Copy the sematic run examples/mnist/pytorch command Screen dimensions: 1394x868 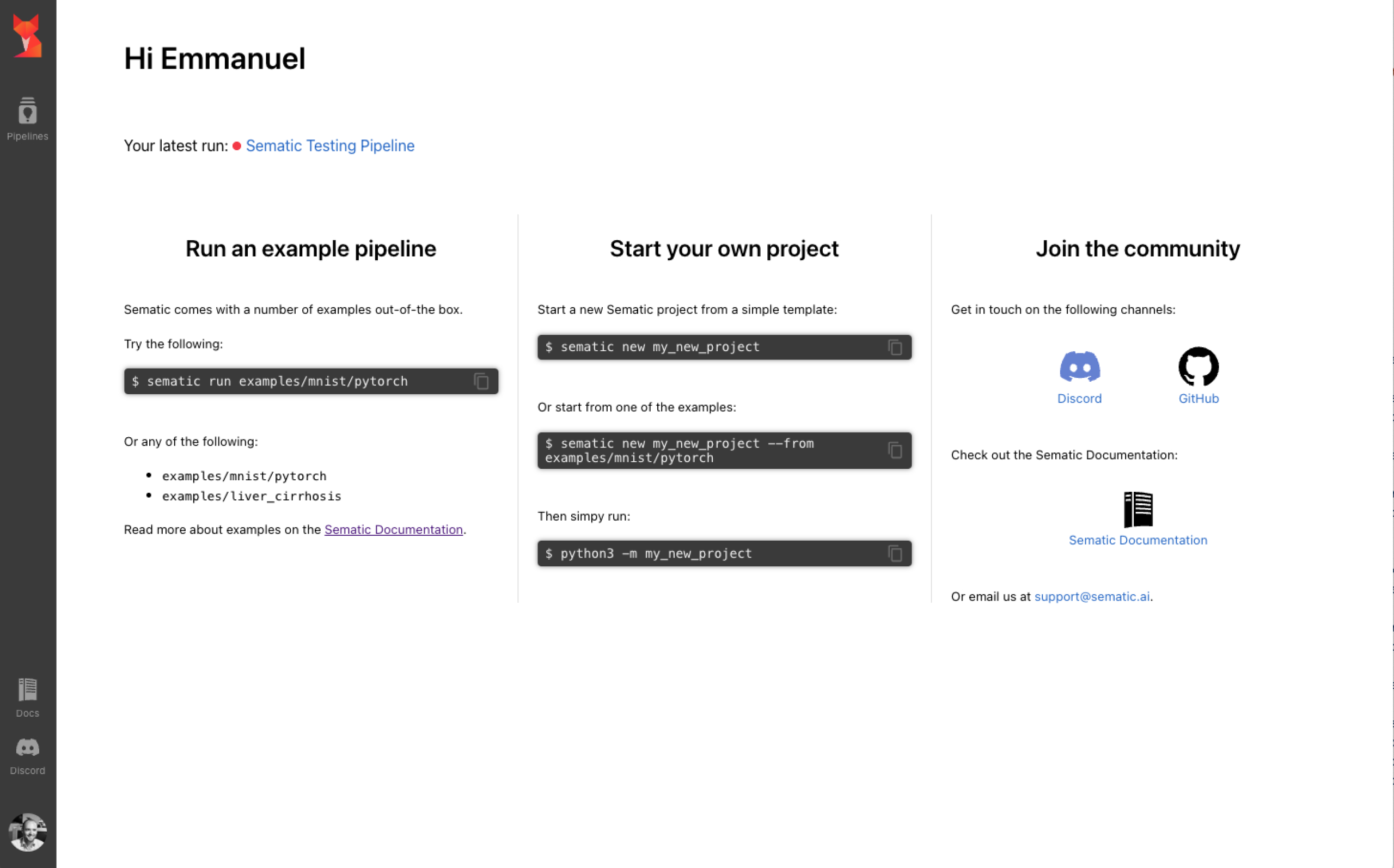[x=481, y=381]
